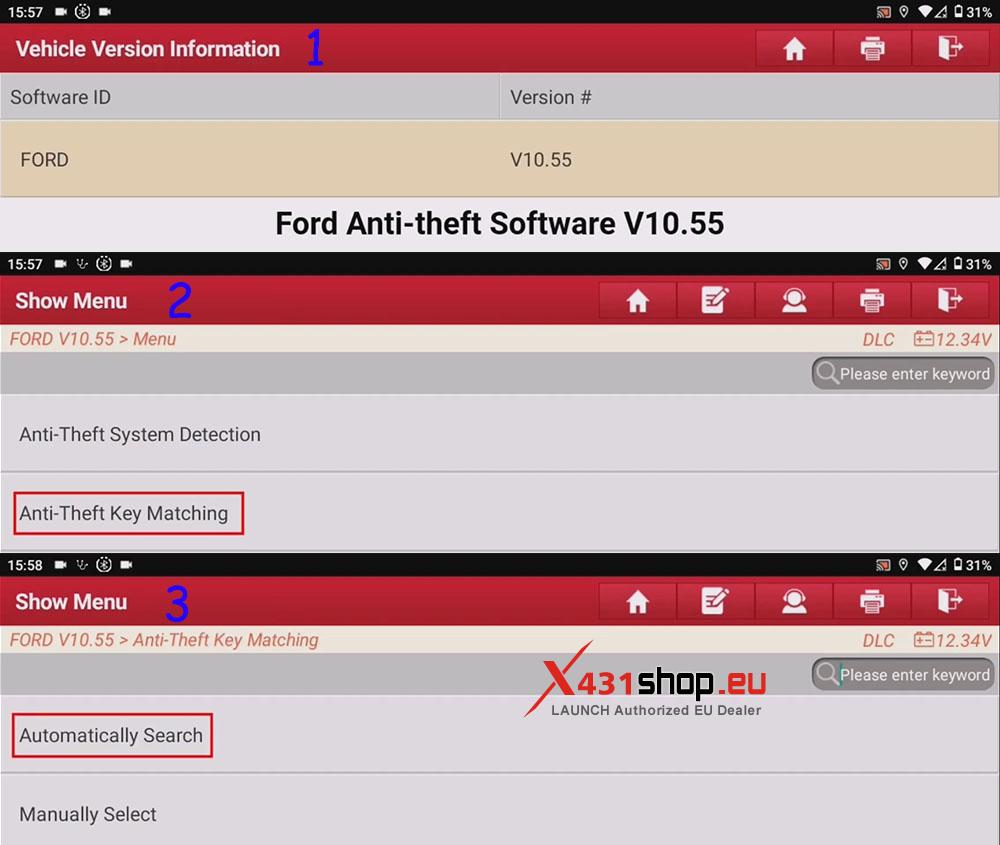Viewport: 1000px width, 845px height.
Task: Tap Wi-Fi icon in middle 15:57 status bar
Action: pyautogui.click(x=924, y=263)
